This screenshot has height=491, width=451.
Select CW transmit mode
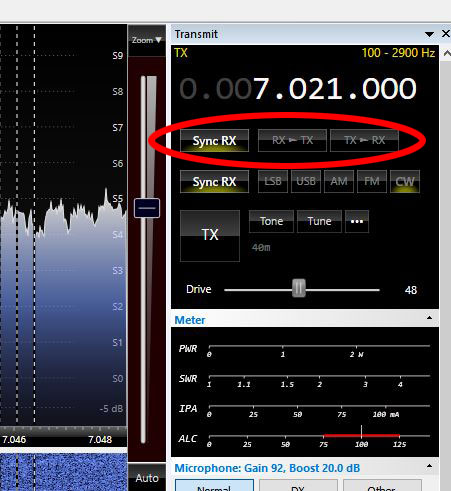coord(405,181)
